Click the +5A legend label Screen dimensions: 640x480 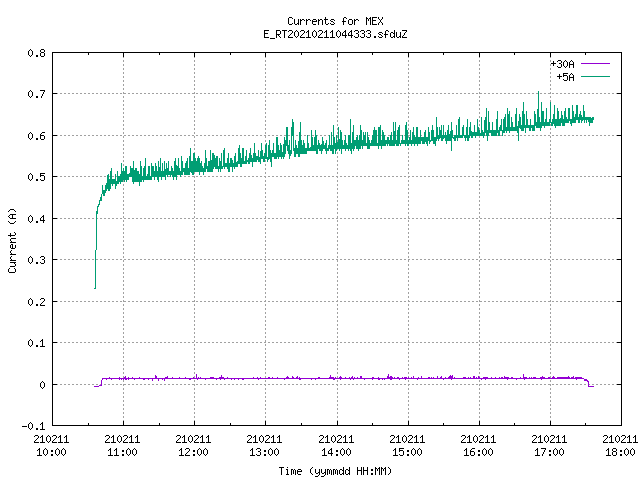pos(565,77)
